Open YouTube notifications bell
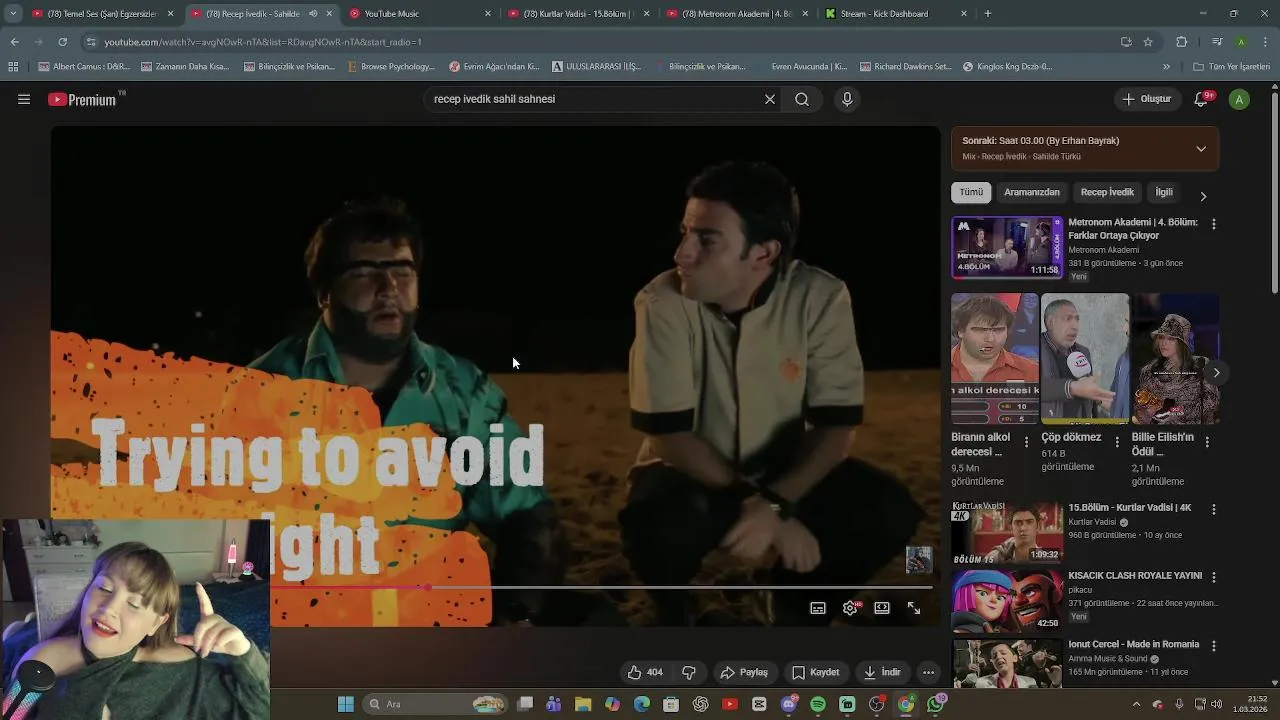The width and height of the screenshot is (1280, 720). tap(1201, 99)
